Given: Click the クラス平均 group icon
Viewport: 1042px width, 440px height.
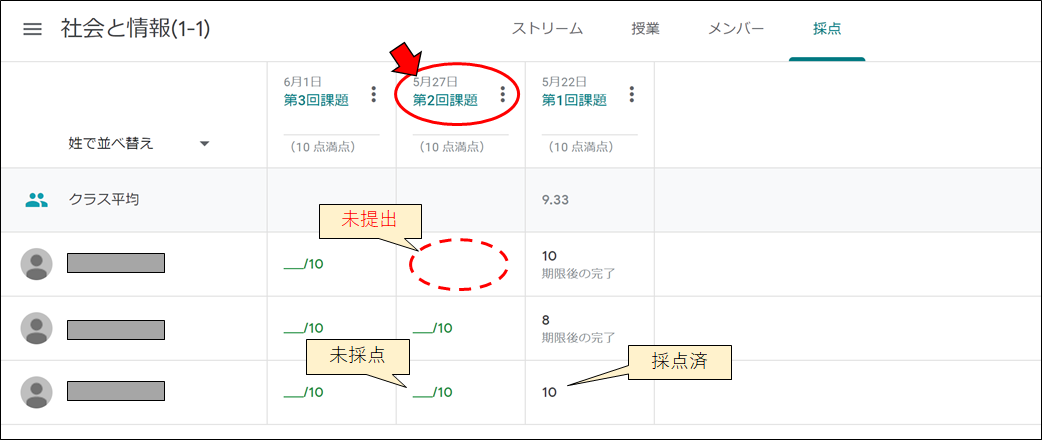Looking at the screenshot, I should pos(37,199).
